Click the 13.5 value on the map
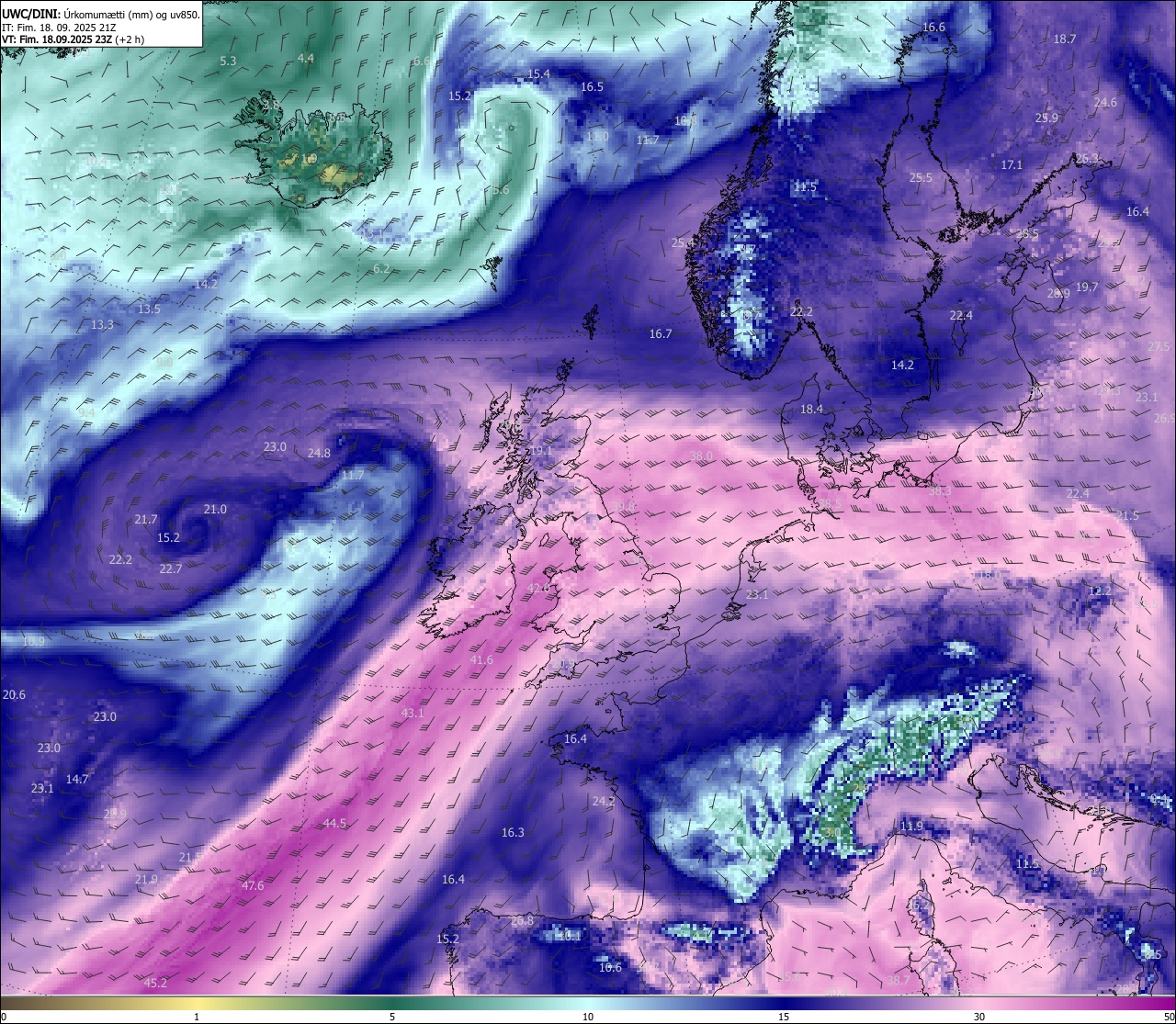The height and width of the screenshot is (1024, 1176). (149, 309)
